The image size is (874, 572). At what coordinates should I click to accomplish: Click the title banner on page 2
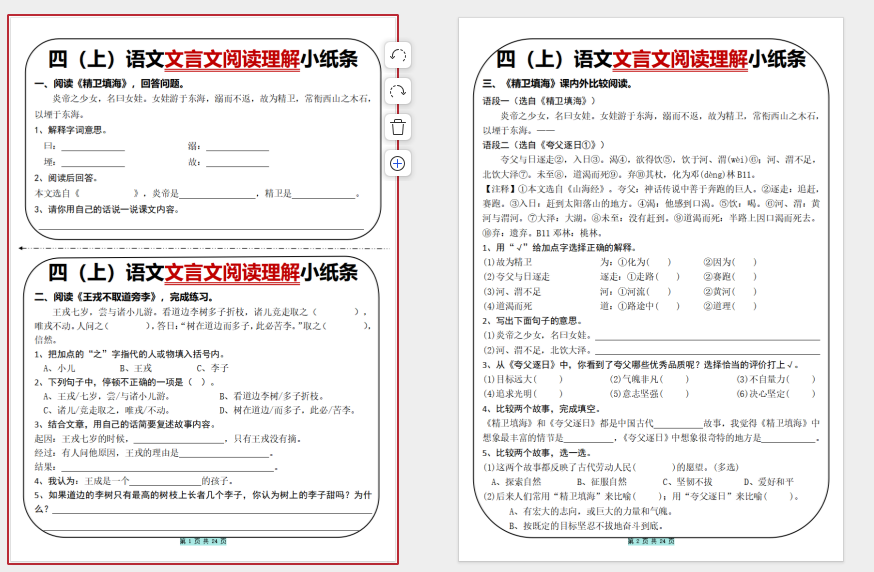pyautogui.click(x=651, y=59)
